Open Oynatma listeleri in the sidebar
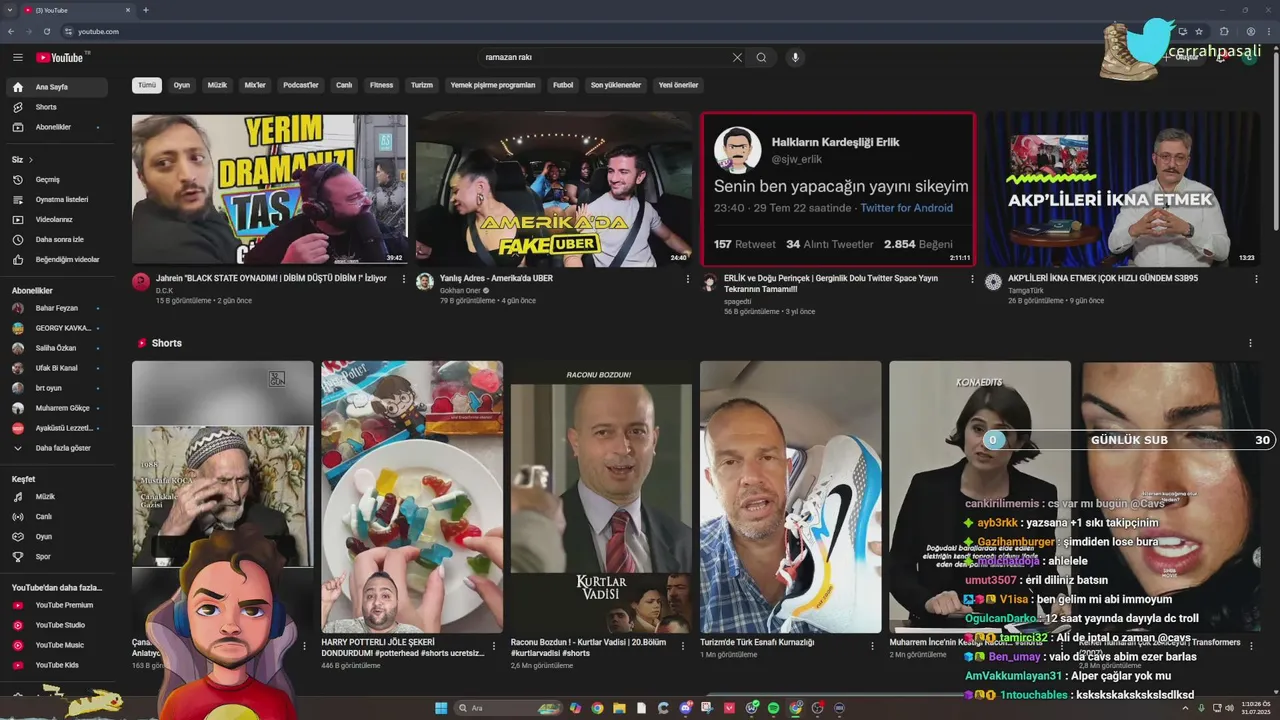The height and width of the screenshot is (720, 1280). coord(59,200)
